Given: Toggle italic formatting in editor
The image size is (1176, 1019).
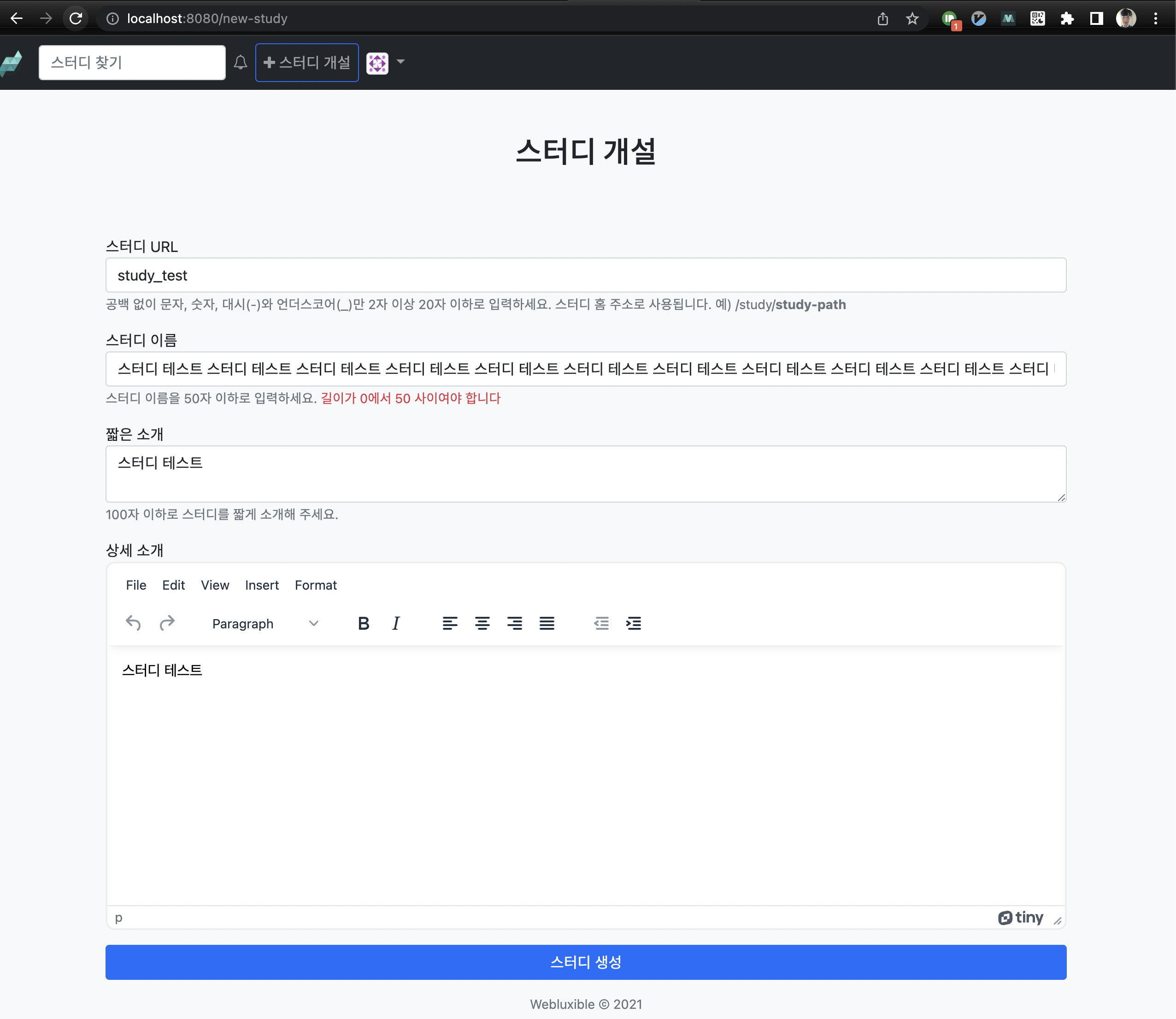Looking at the screenshot, I should coord(396,624).
